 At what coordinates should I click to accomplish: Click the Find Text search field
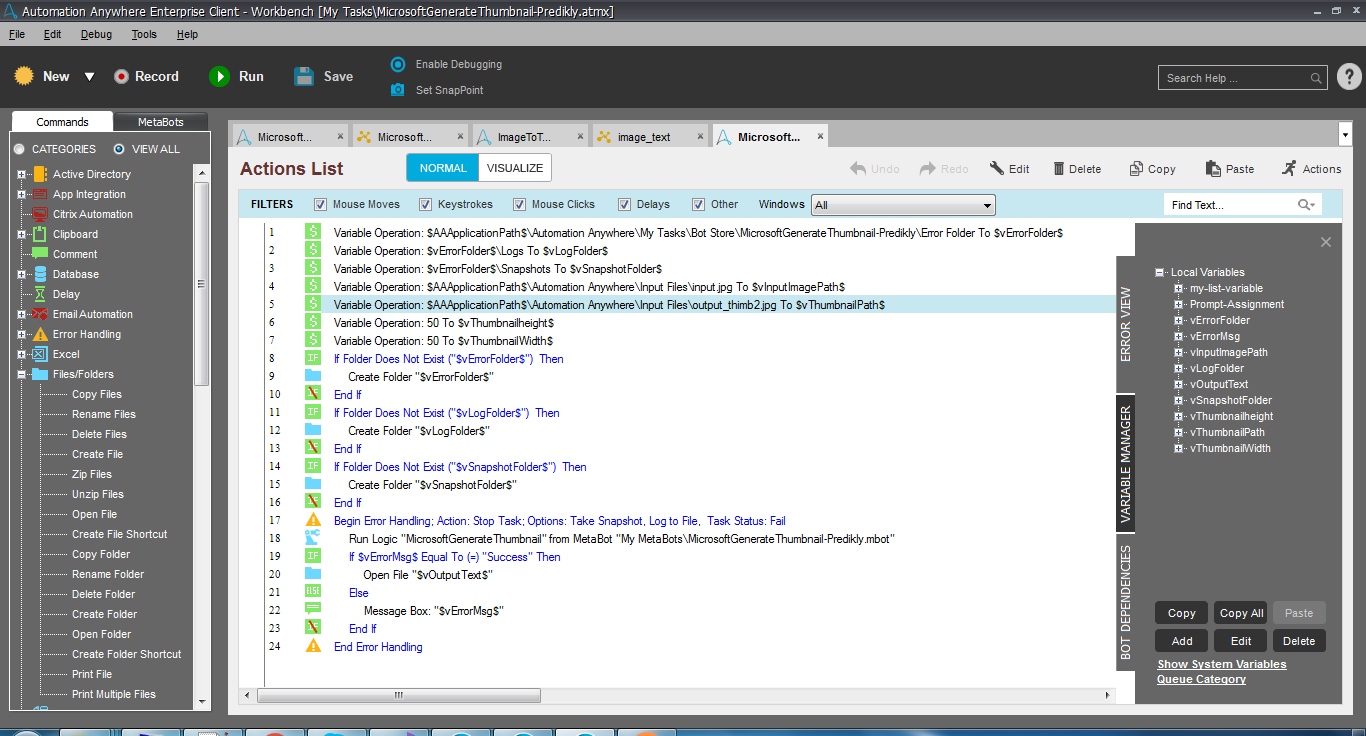point(1230,205)
